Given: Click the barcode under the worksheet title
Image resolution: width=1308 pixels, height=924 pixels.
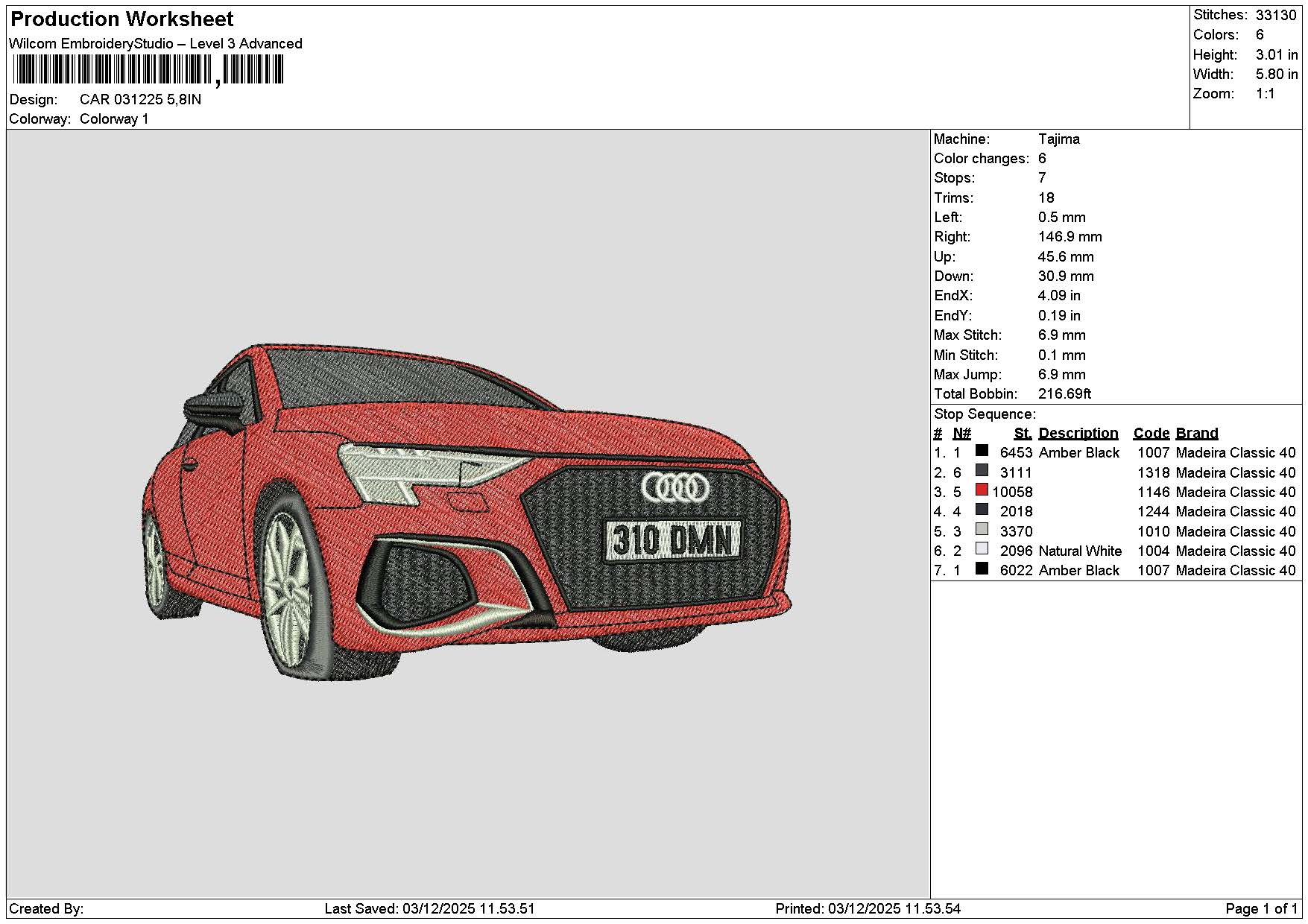Looking at the screenshot, I should click(x=148, y=71).
